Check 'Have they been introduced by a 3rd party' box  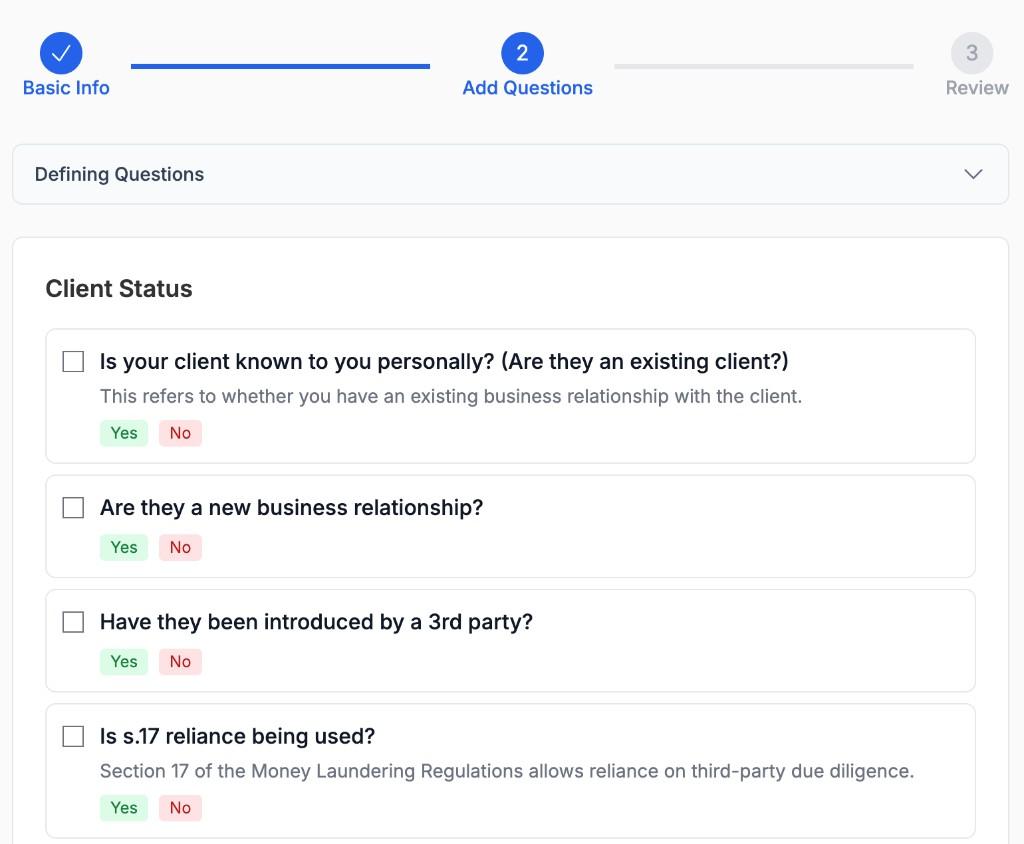[73, 622]
